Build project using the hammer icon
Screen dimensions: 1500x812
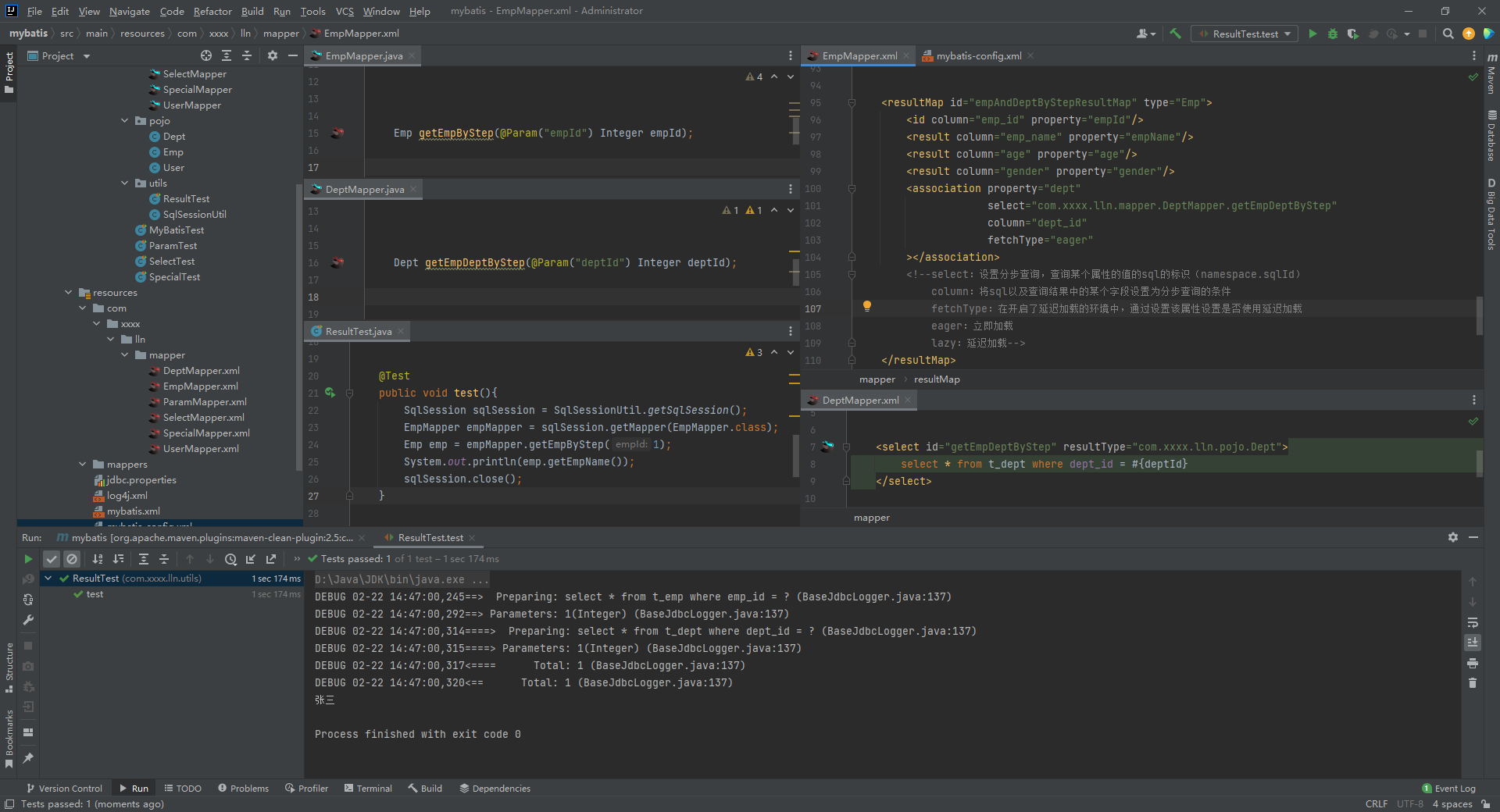[1175, 34]
